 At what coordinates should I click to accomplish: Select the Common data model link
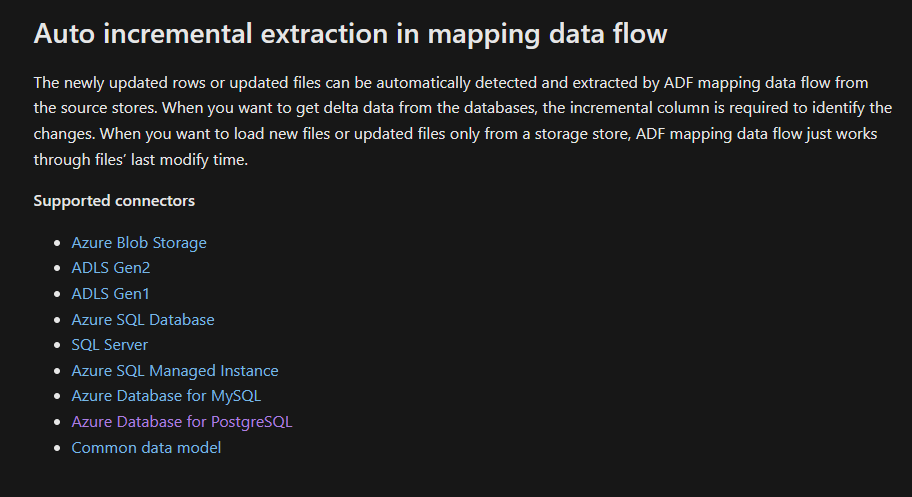[x=146, y=448]
